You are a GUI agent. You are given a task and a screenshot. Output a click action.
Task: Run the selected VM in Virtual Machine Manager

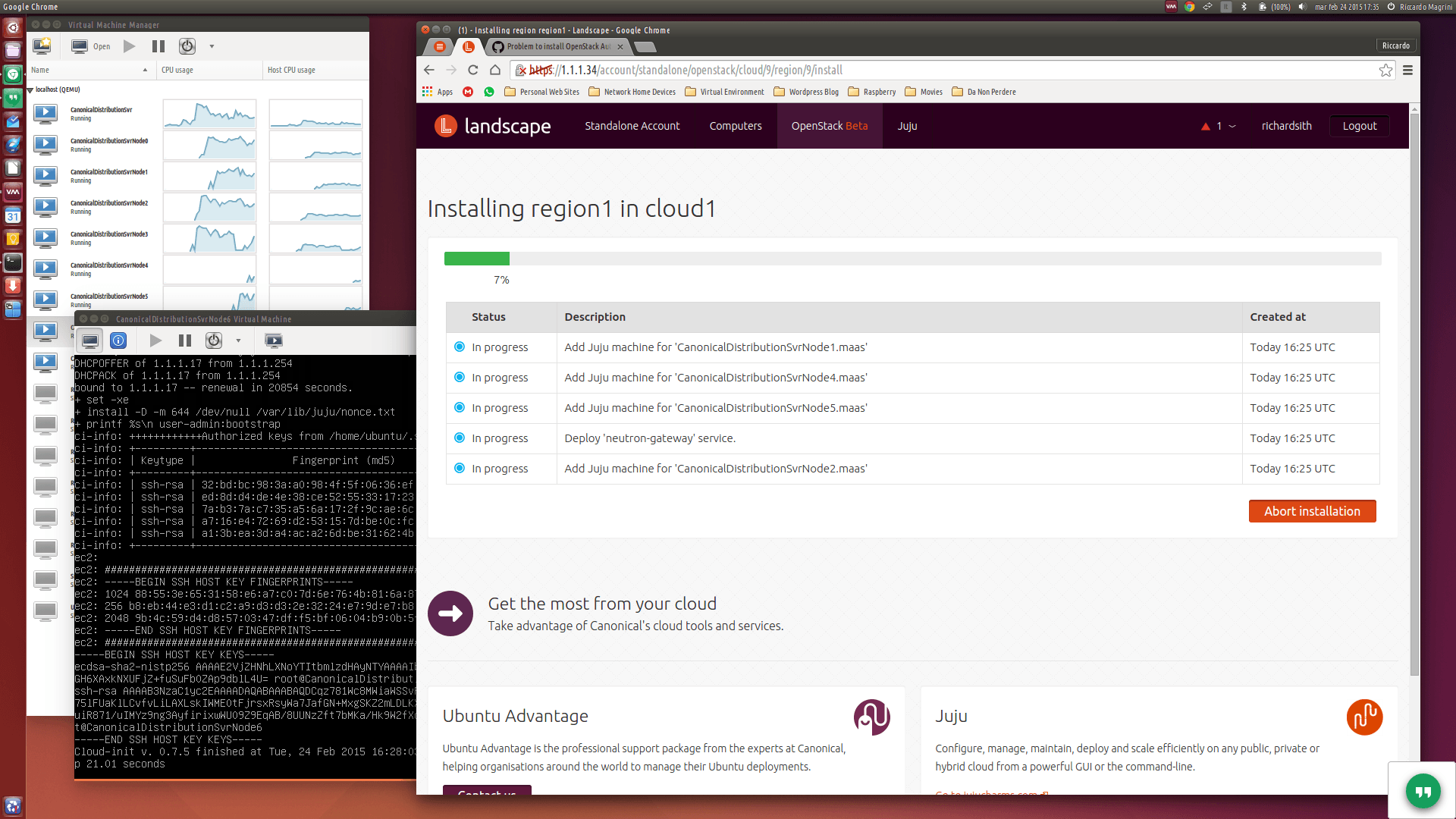click(130, 46)
